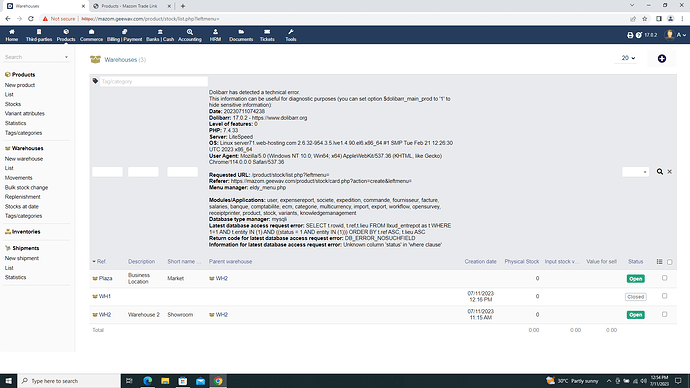Clear filters with the X icon
The width and height of the screenshot is (690, 388).
[669, 172]
